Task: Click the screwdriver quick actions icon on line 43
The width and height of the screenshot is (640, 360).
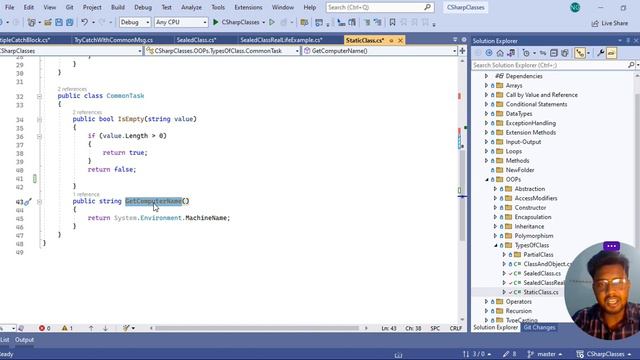Action: 28,202
